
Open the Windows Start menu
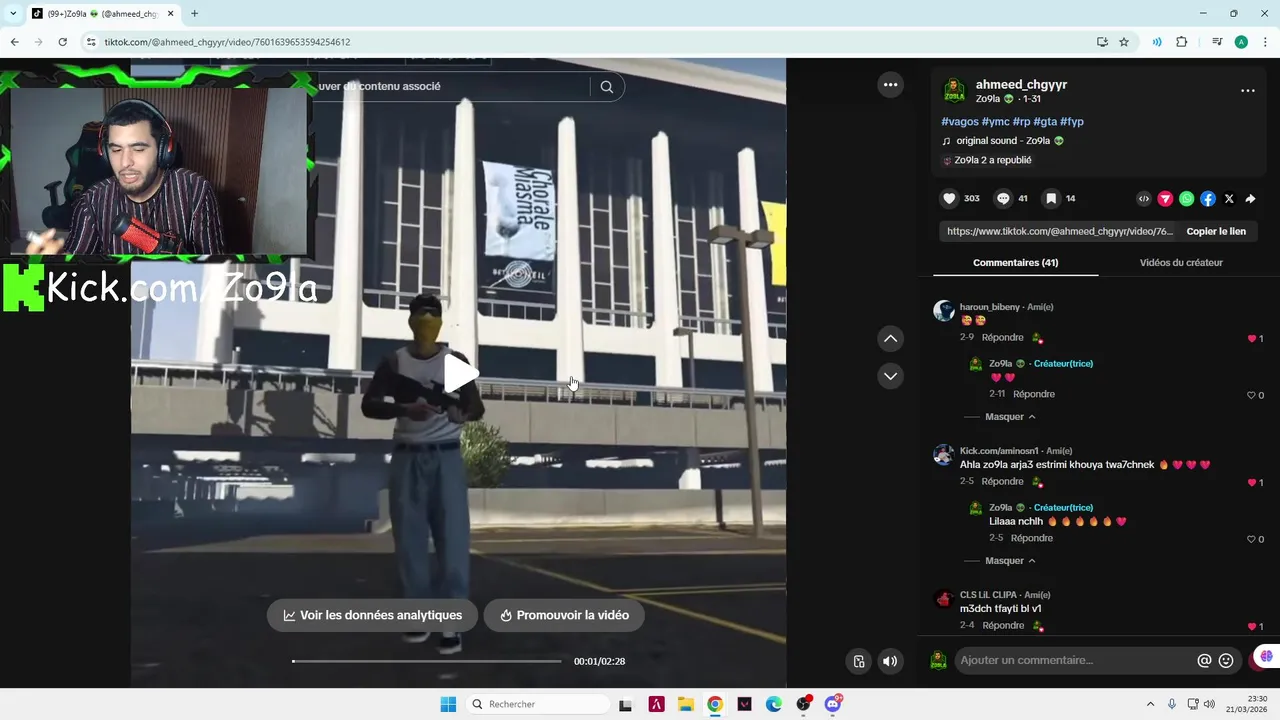pyautogui.click(x=448, y=704)
